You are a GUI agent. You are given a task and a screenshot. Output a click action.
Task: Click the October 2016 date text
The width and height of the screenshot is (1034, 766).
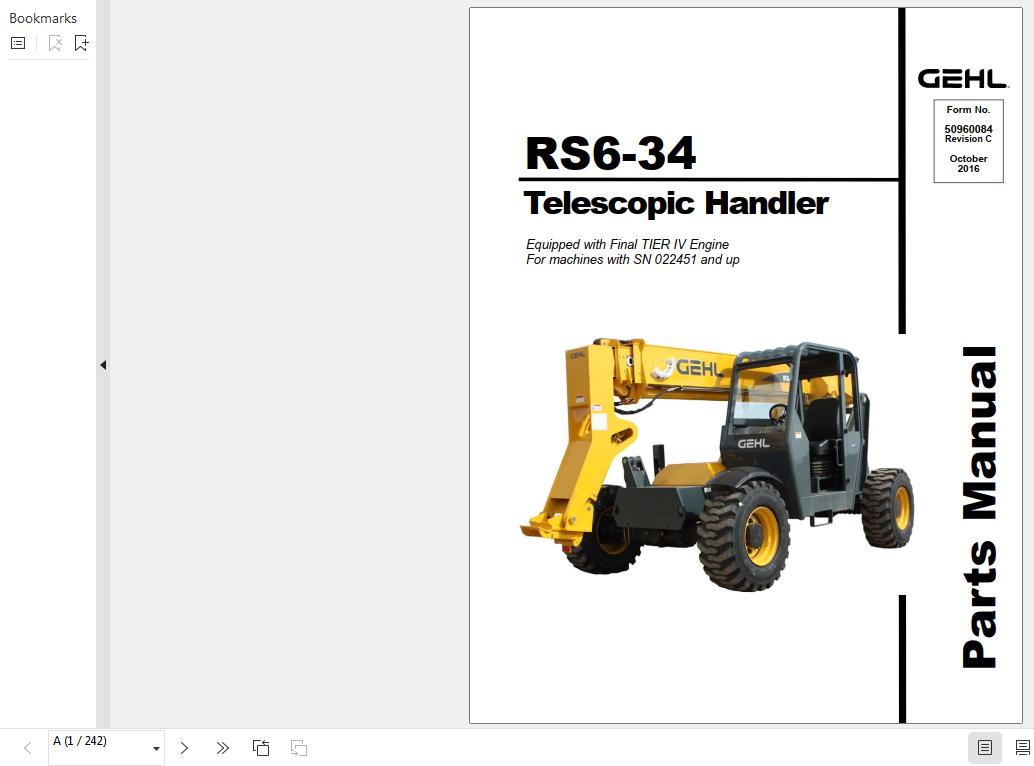pyautogui.click(x=968, y=163)
